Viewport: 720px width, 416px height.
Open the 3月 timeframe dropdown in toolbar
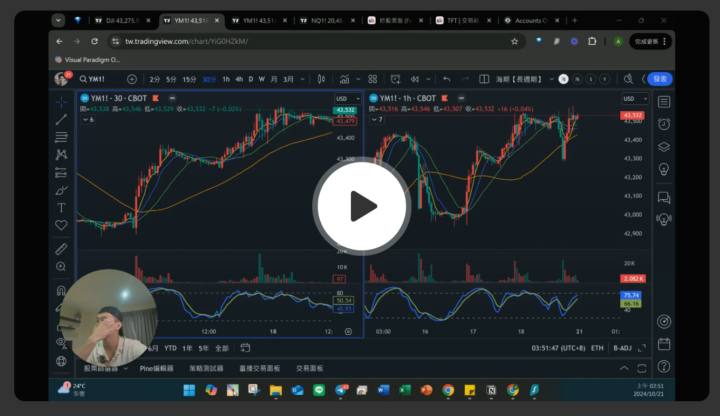tap(289, 79)
